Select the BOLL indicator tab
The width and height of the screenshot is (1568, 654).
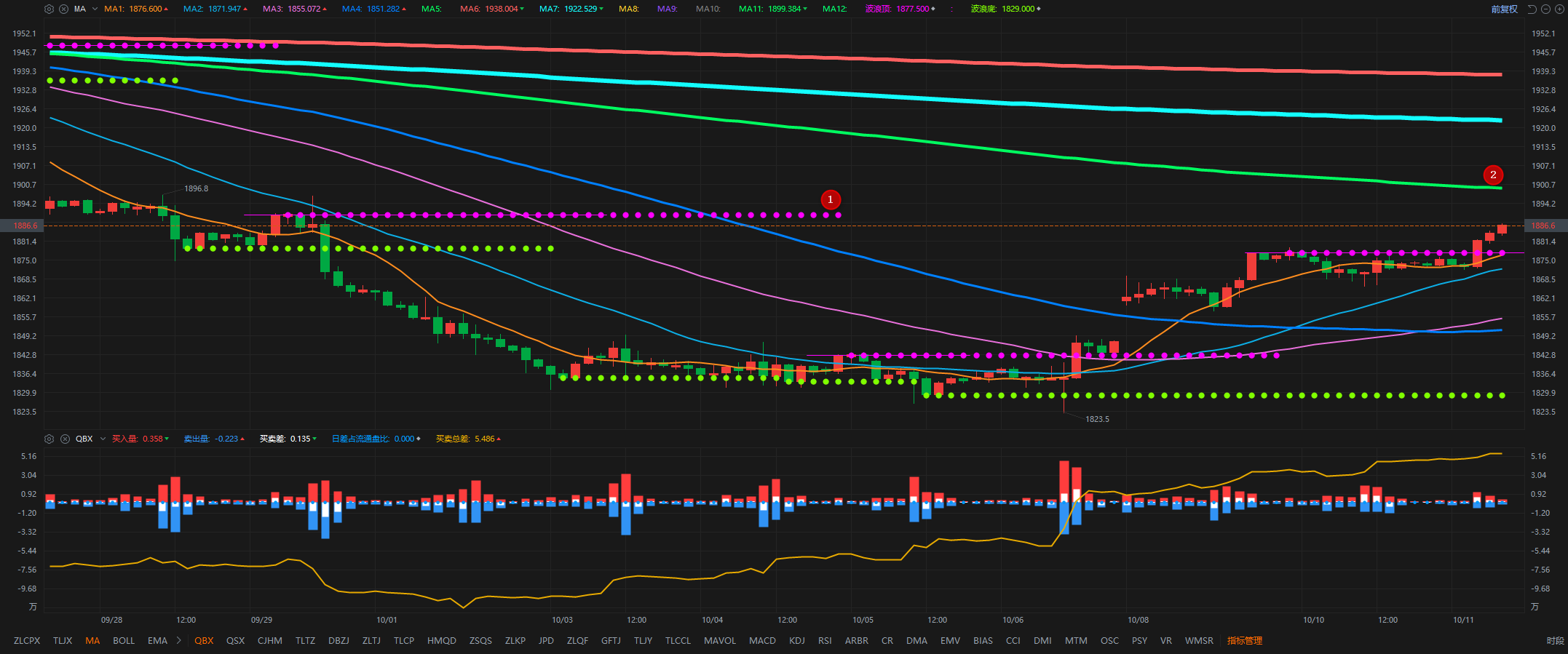pyautogui.click(x=124, y=640)
